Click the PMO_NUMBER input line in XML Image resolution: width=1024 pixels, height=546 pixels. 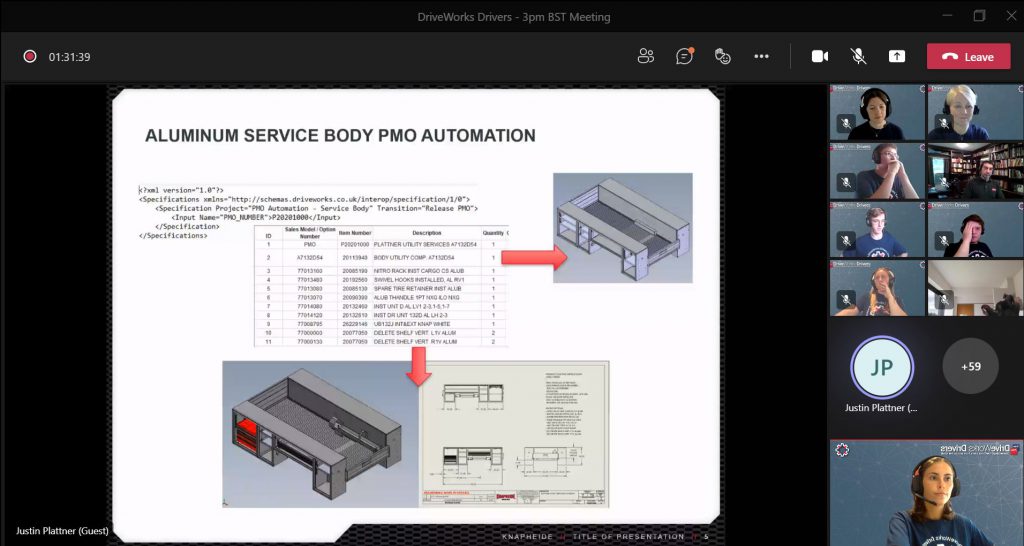coord(255,217)
